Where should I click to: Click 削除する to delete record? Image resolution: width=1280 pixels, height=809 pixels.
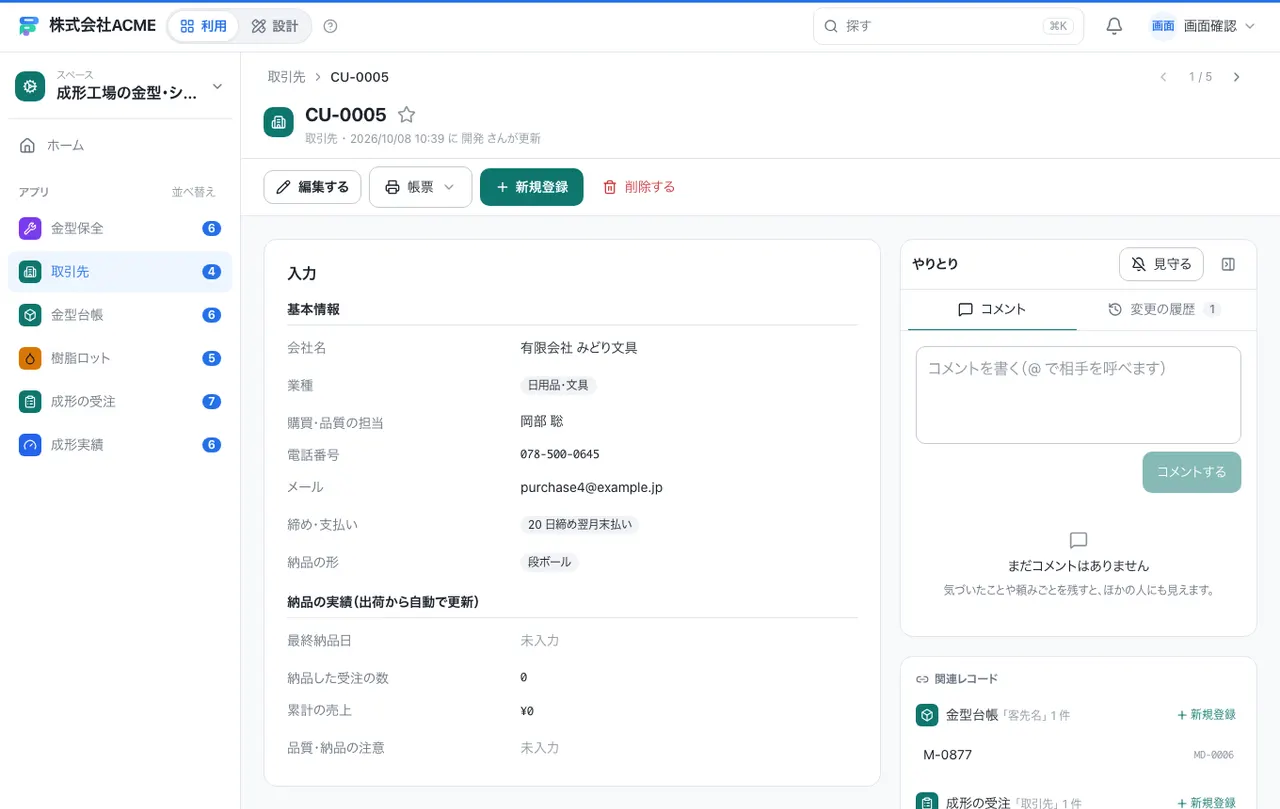[639, 187]
